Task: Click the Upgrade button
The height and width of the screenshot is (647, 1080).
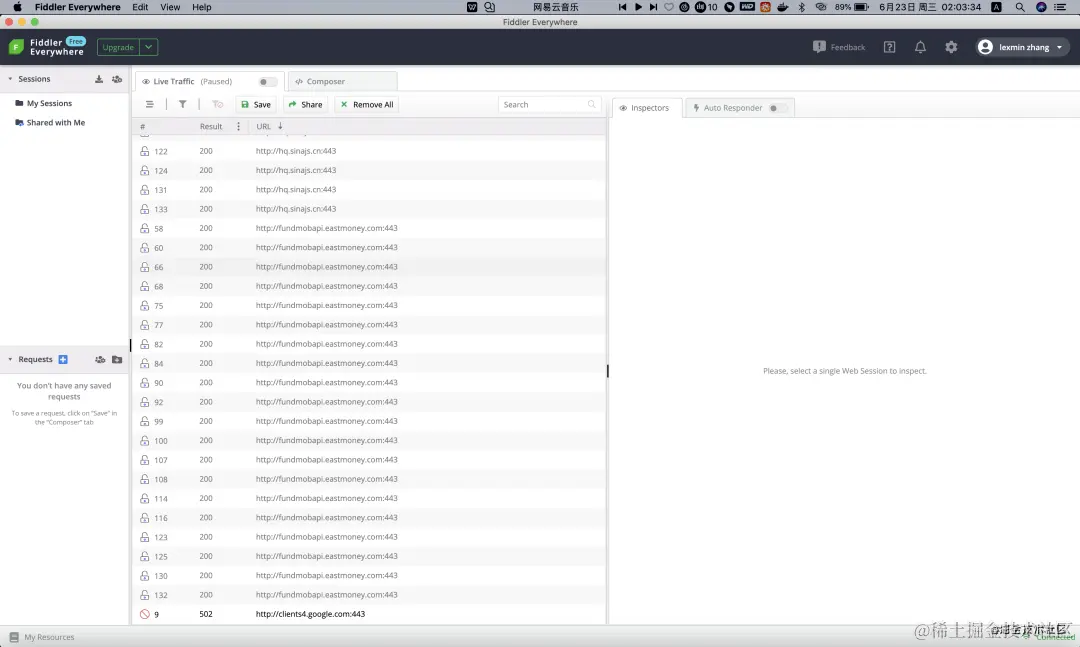Action: (118, 48)
